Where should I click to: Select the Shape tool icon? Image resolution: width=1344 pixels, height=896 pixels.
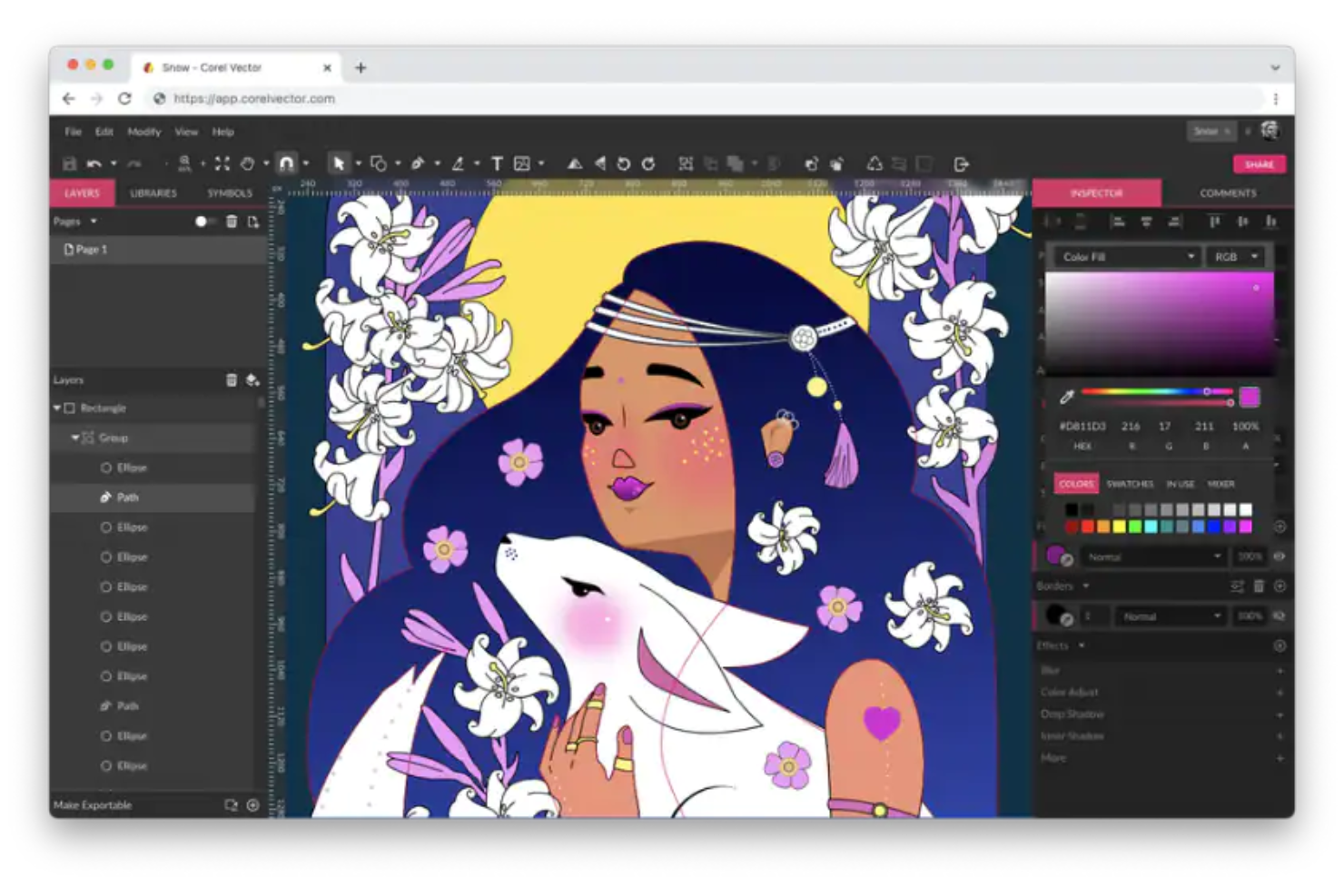pyautogui.click(x=379, y=164)
